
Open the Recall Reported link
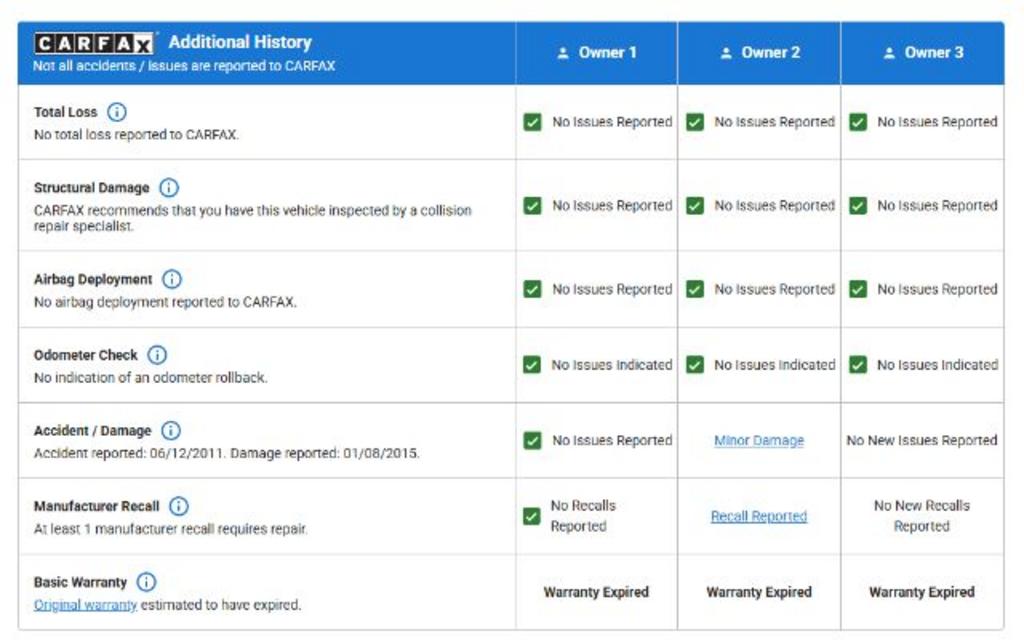pos(759,517)
